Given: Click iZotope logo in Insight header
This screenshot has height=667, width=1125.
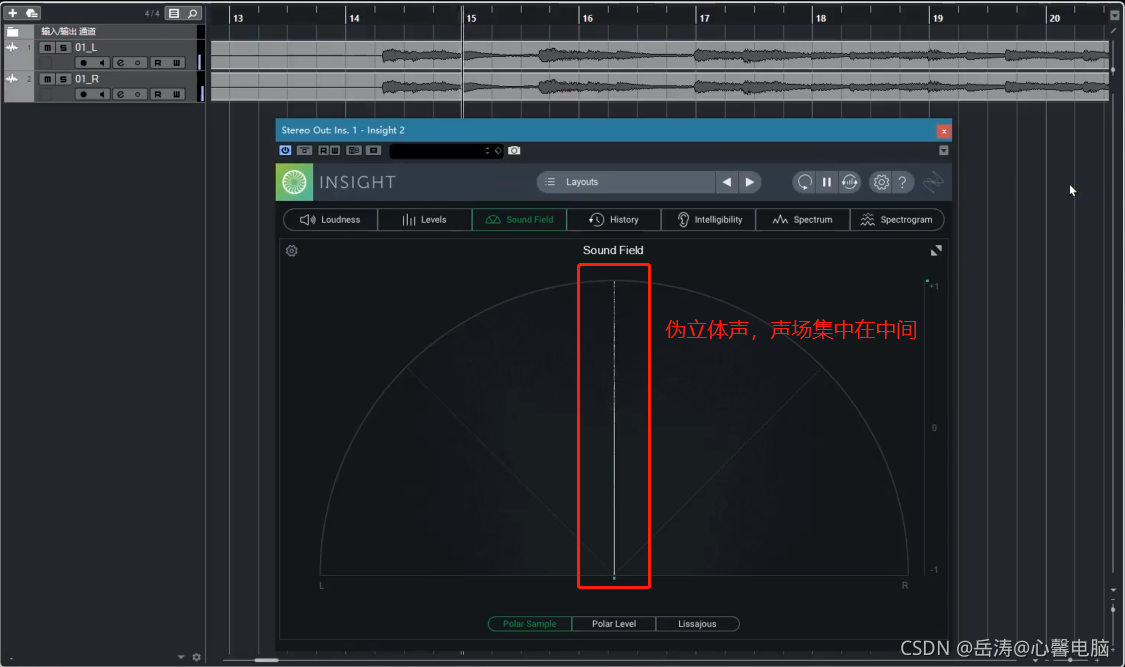Looking at the screenshot, I should click(933, 182).
